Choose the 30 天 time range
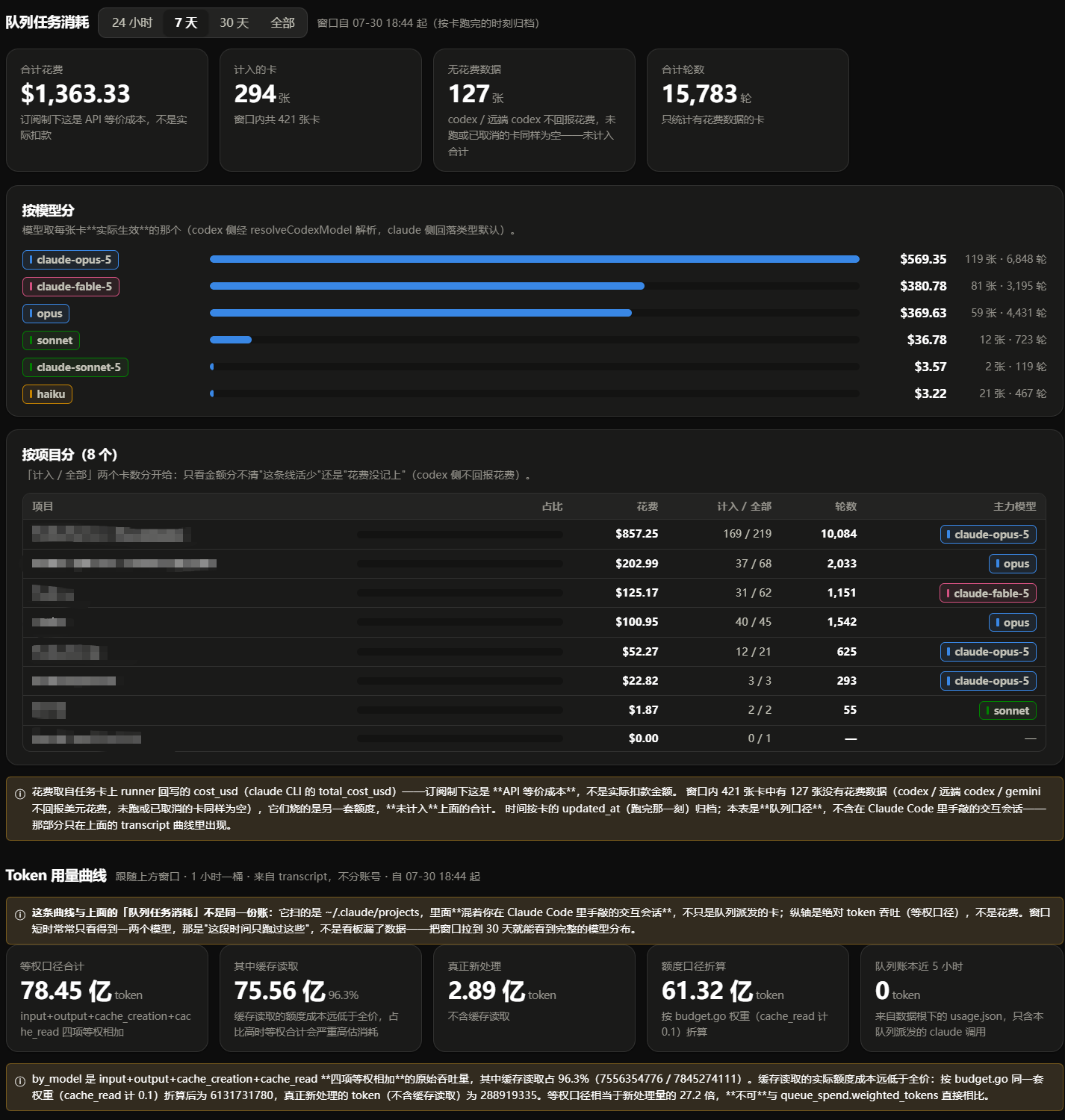1065x1120 pixels. (x=234, y=22)
